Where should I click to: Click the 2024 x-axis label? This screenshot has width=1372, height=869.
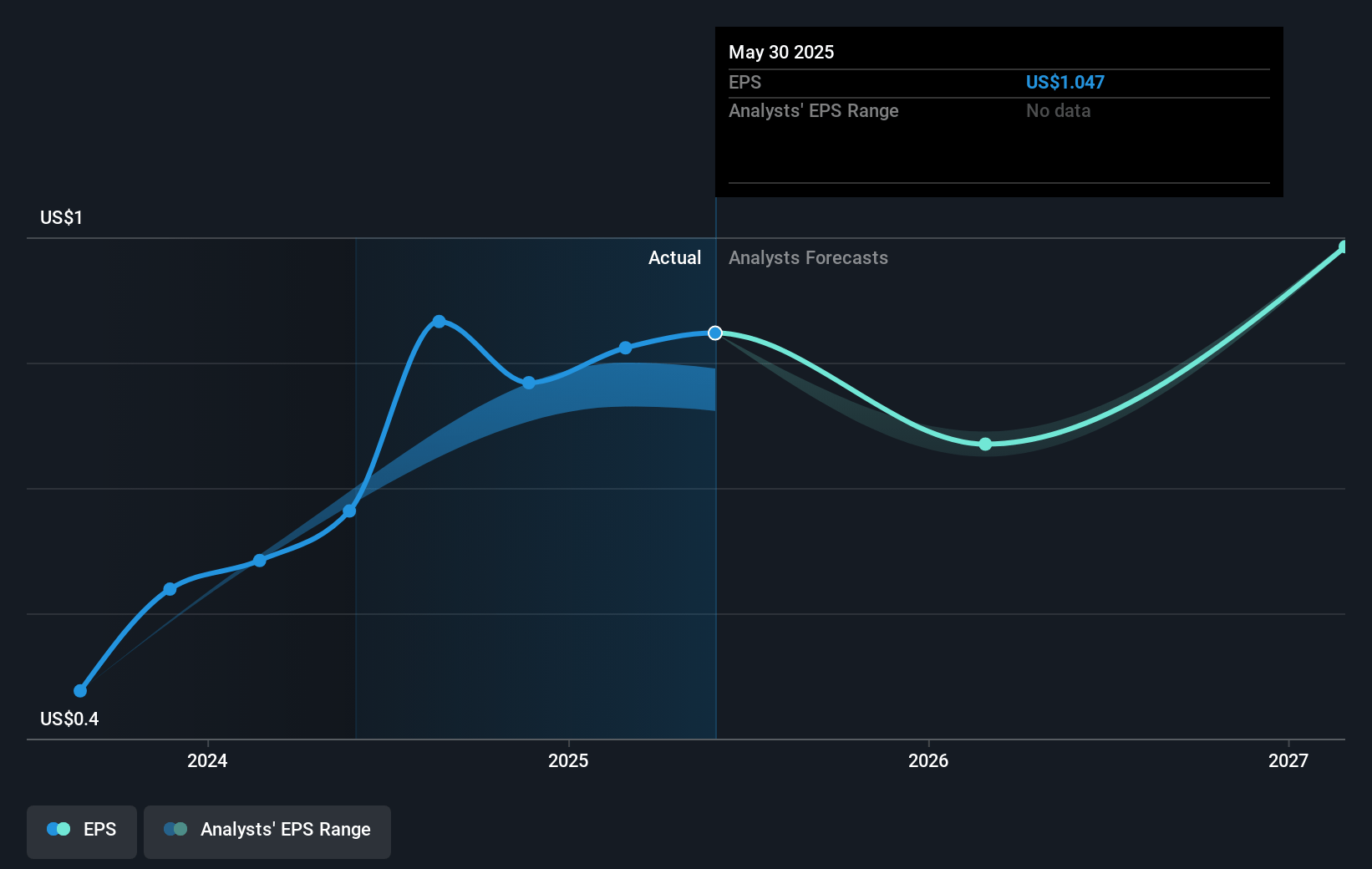click(207, 760)
